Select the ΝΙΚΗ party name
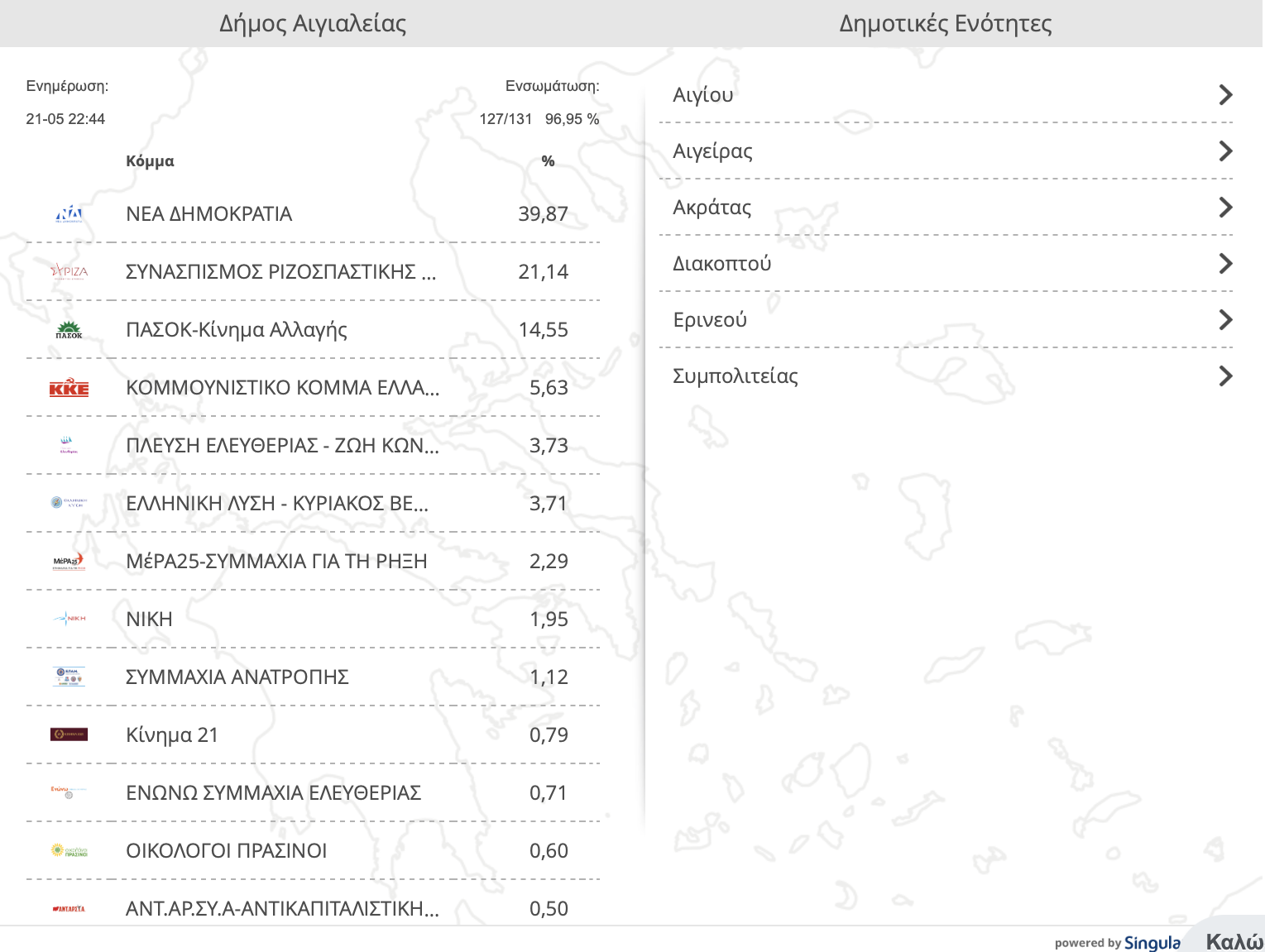1265x952 pixels. coord(149,620)
